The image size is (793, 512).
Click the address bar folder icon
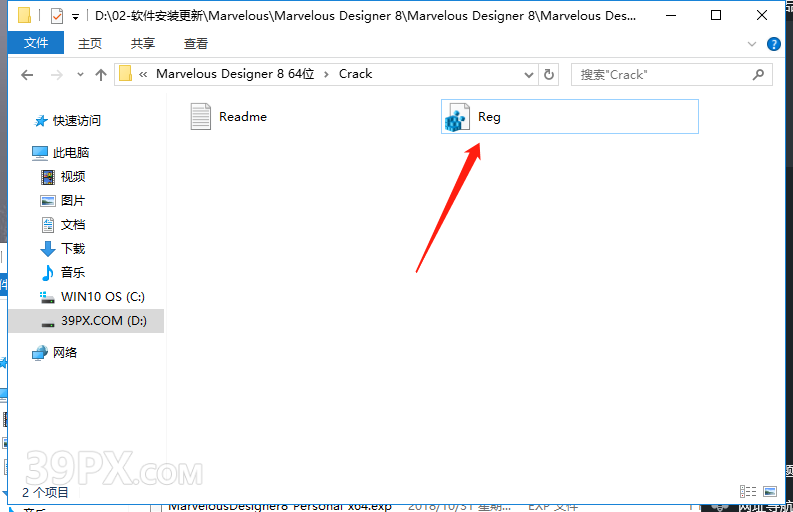point(125,74)
